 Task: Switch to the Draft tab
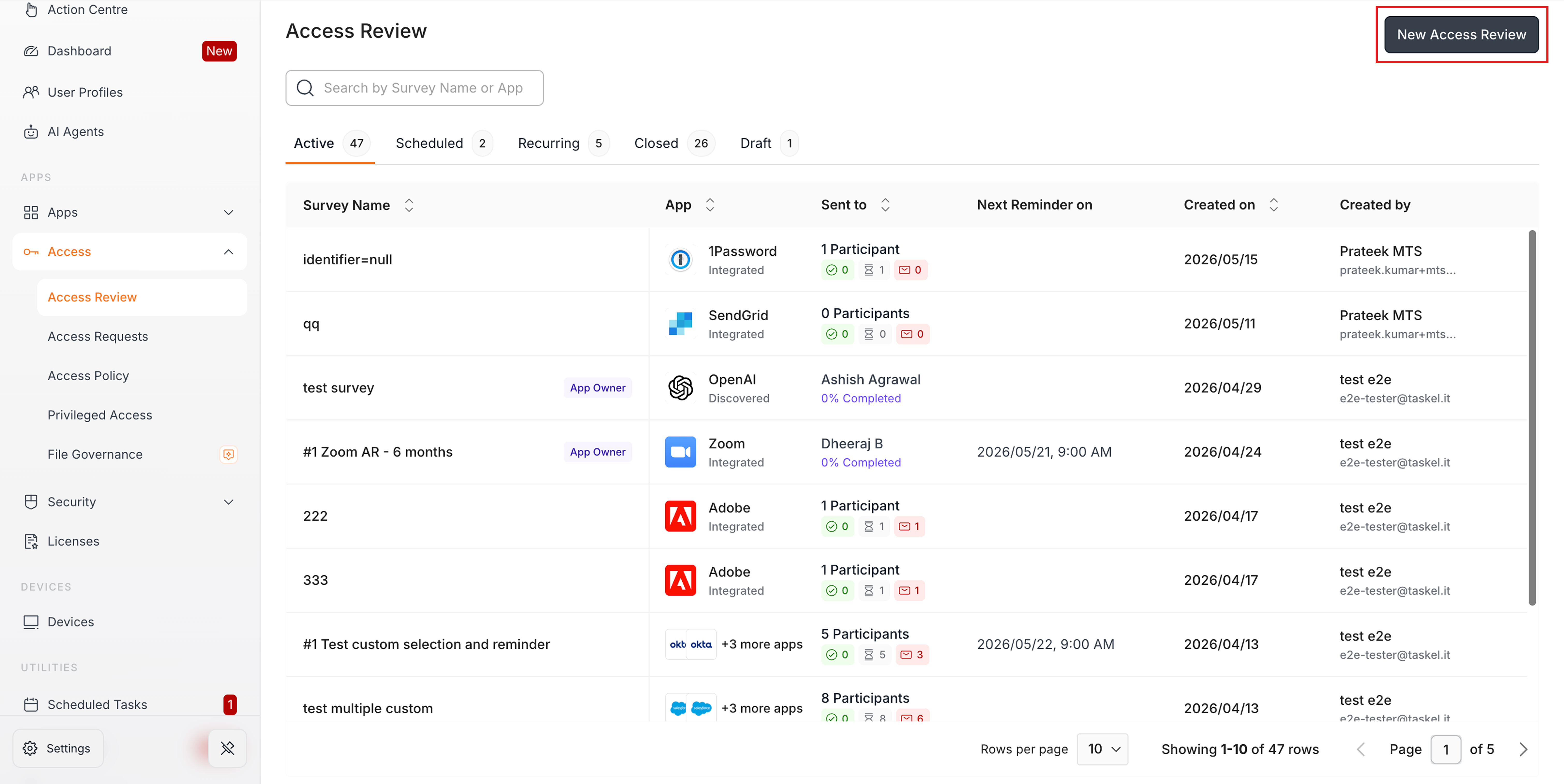click(769, 143)
